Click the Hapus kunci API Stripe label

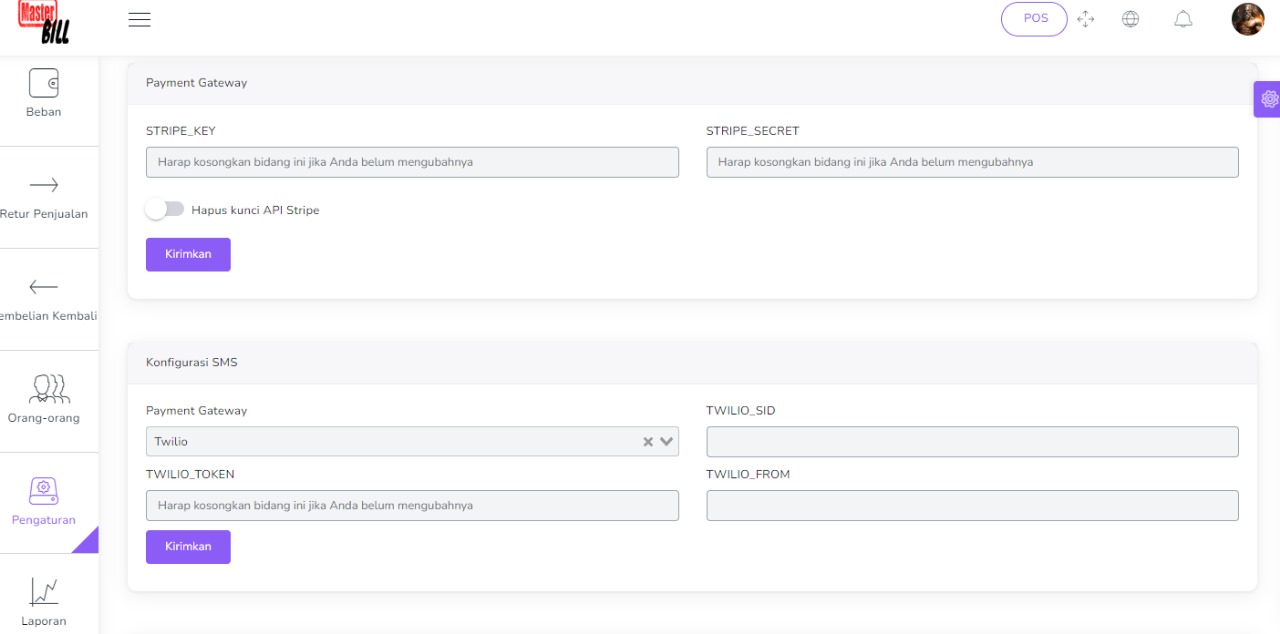click(255, 210)
